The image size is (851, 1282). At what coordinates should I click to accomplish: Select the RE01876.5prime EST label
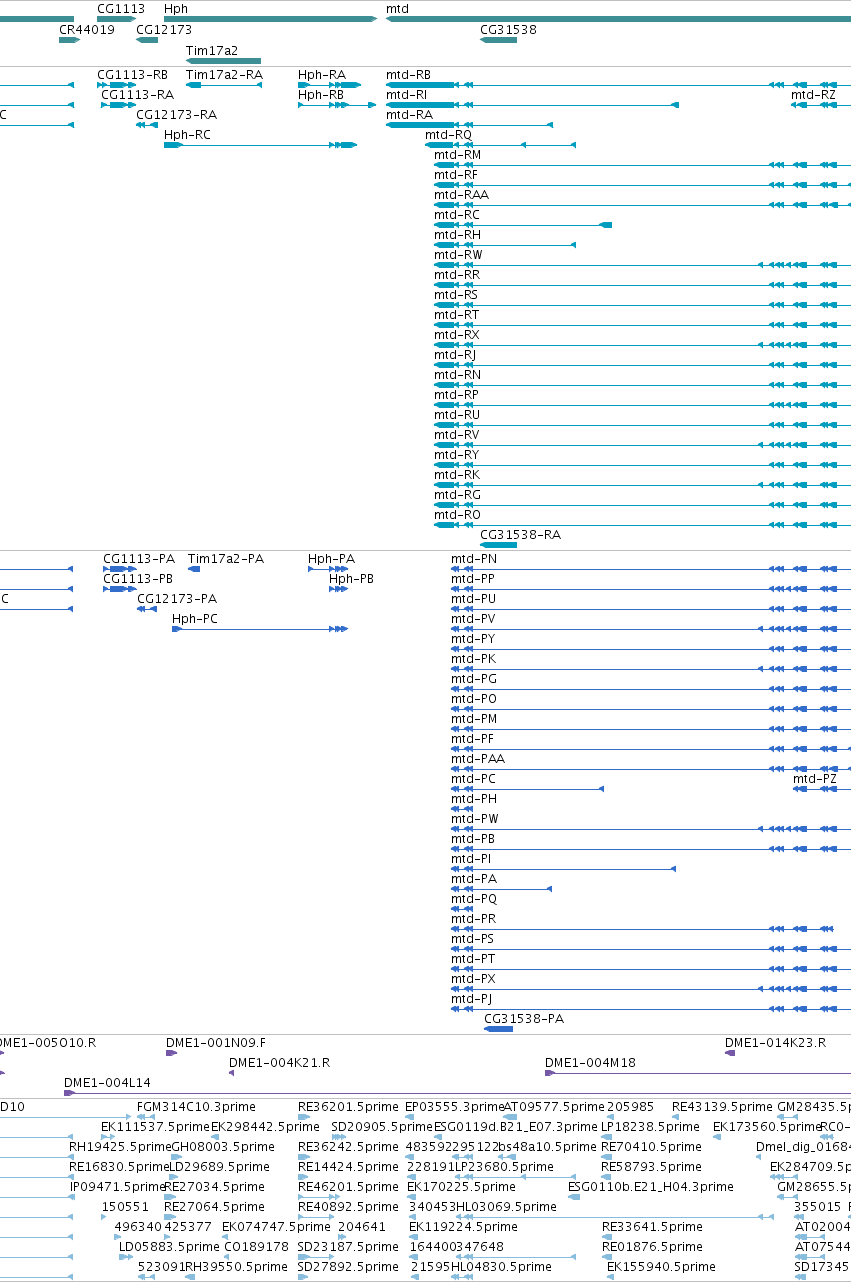[x=651, y=1247]
